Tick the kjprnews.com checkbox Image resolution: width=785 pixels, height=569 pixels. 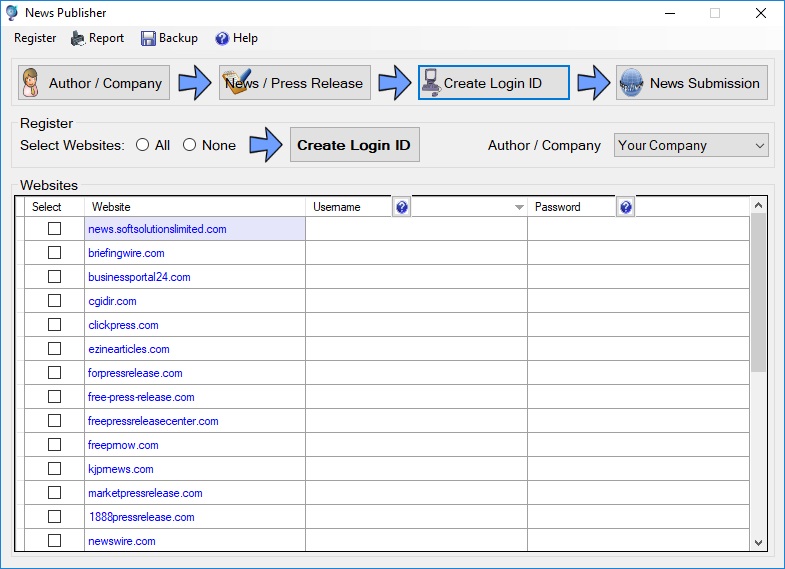[x=55, y=469]
